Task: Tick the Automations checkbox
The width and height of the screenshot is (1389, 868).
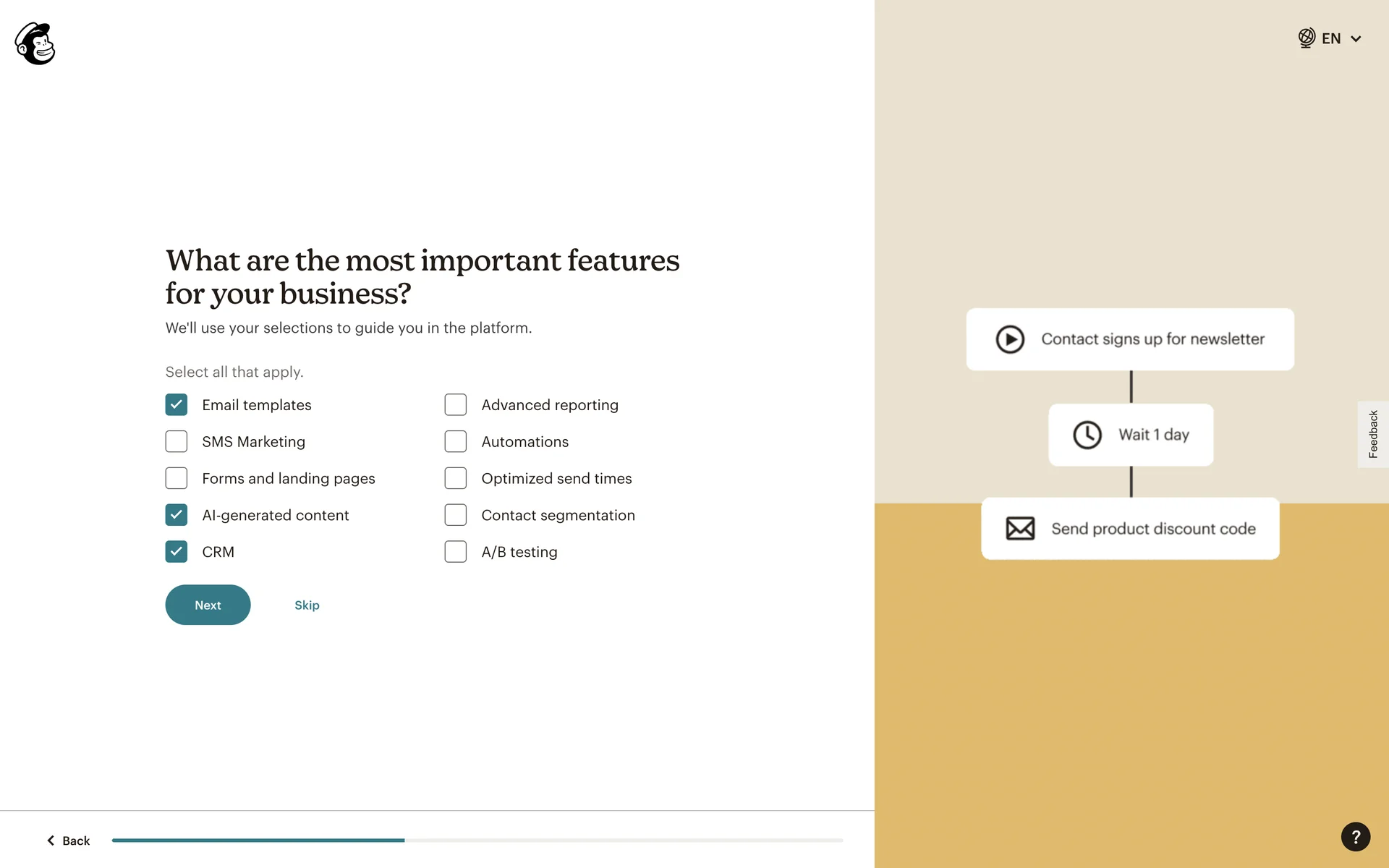Action: click(x=456, y=442)
